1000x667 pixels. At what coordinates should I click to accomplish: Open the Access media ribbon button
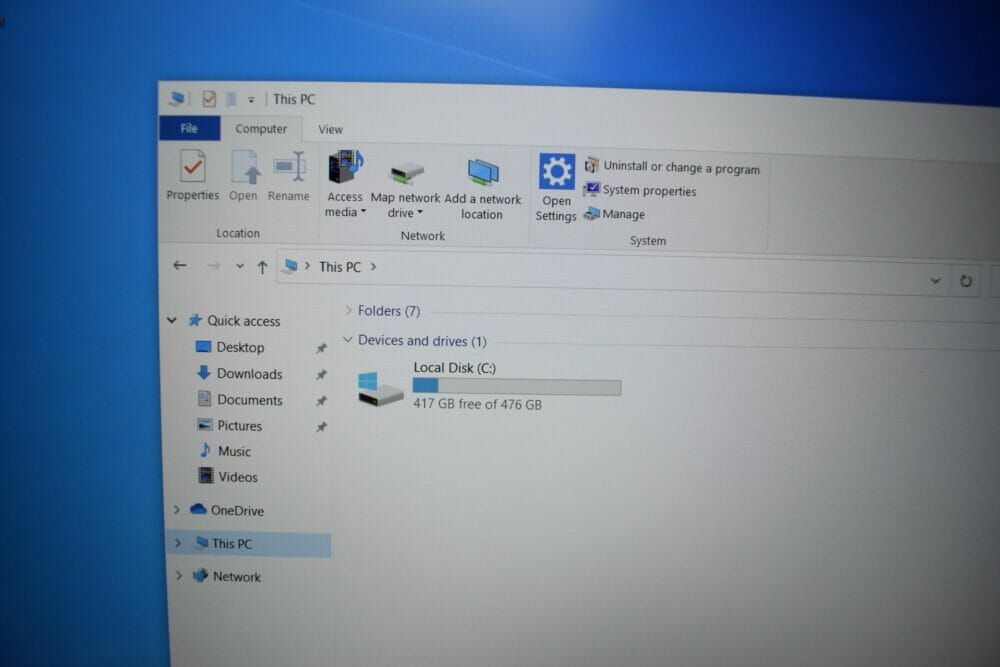345,184
